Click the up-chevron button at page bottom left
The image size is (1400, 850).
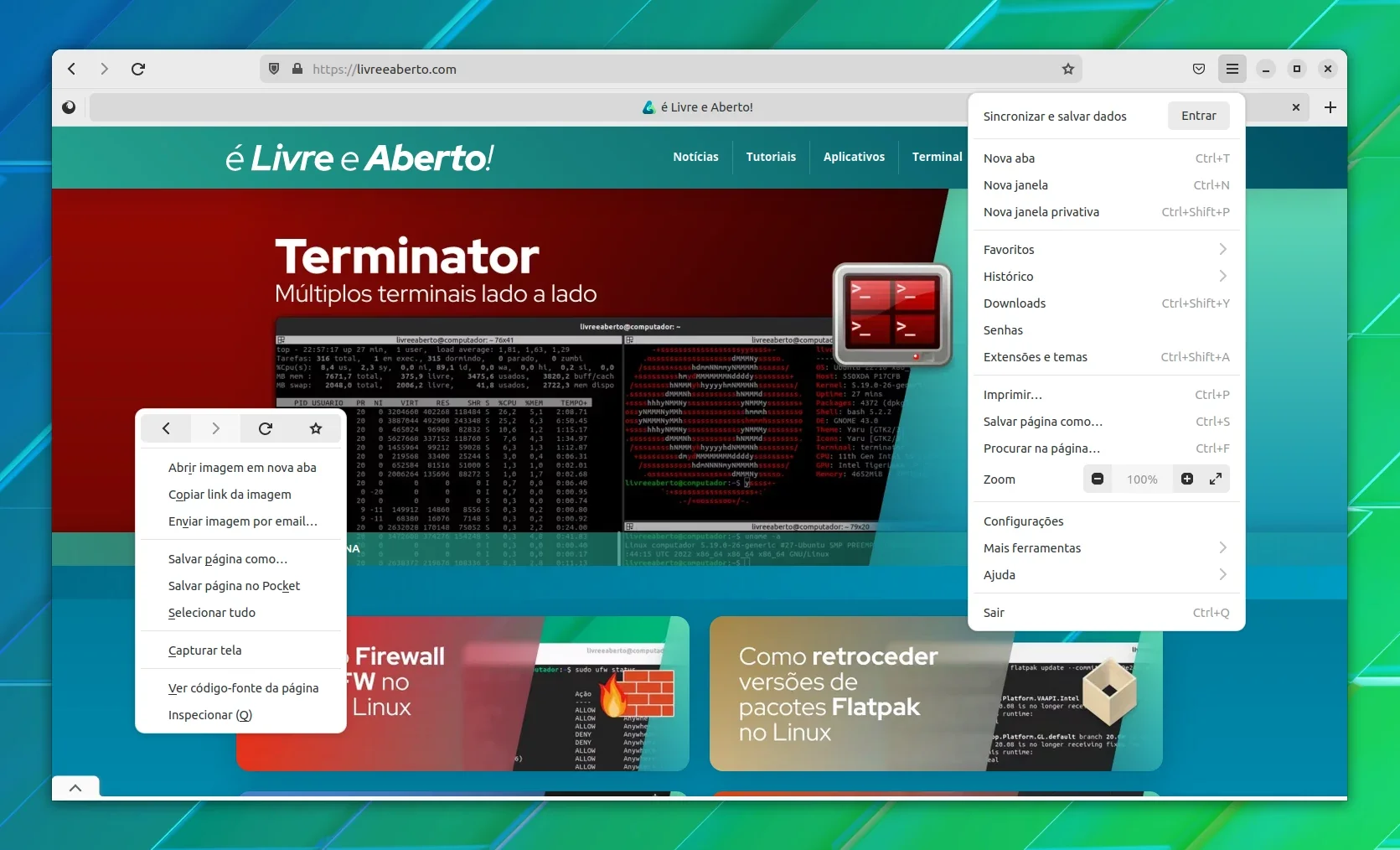point(75,787)
